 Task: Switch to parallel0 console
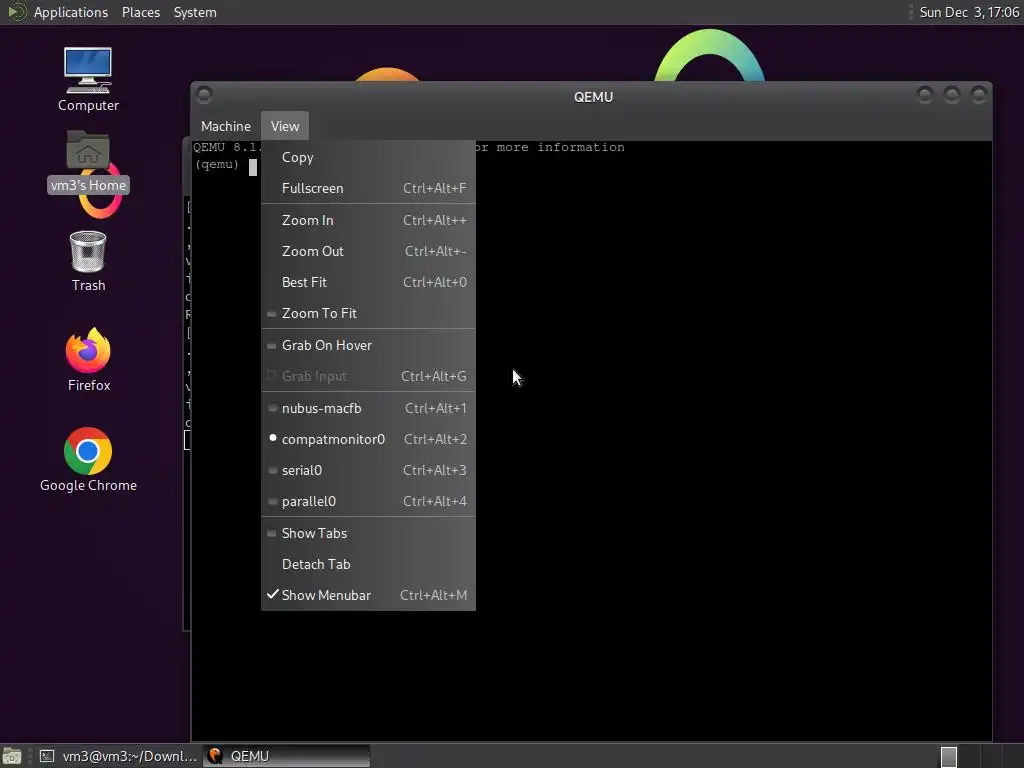click(x=368, y=502)
